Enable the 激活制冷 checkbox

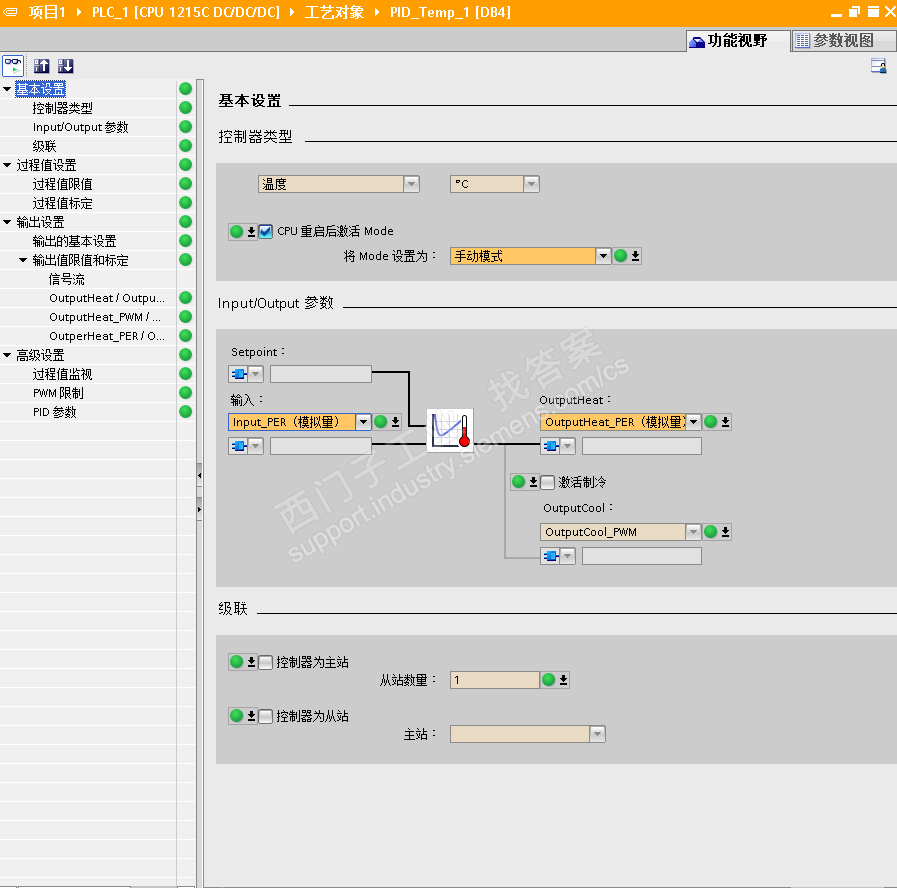point(547,482)
